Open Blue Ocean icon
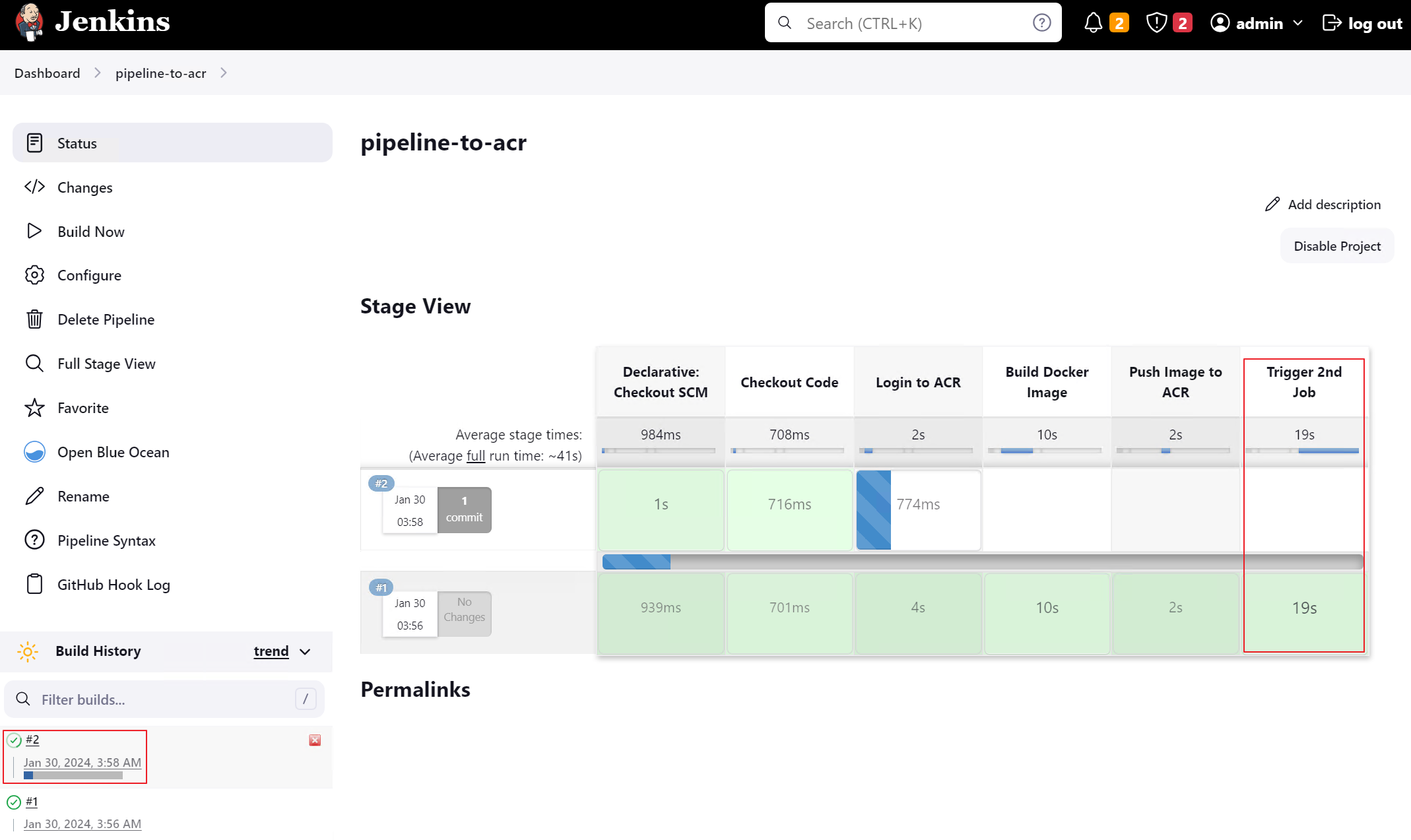1411x840 pixels. 34,452
